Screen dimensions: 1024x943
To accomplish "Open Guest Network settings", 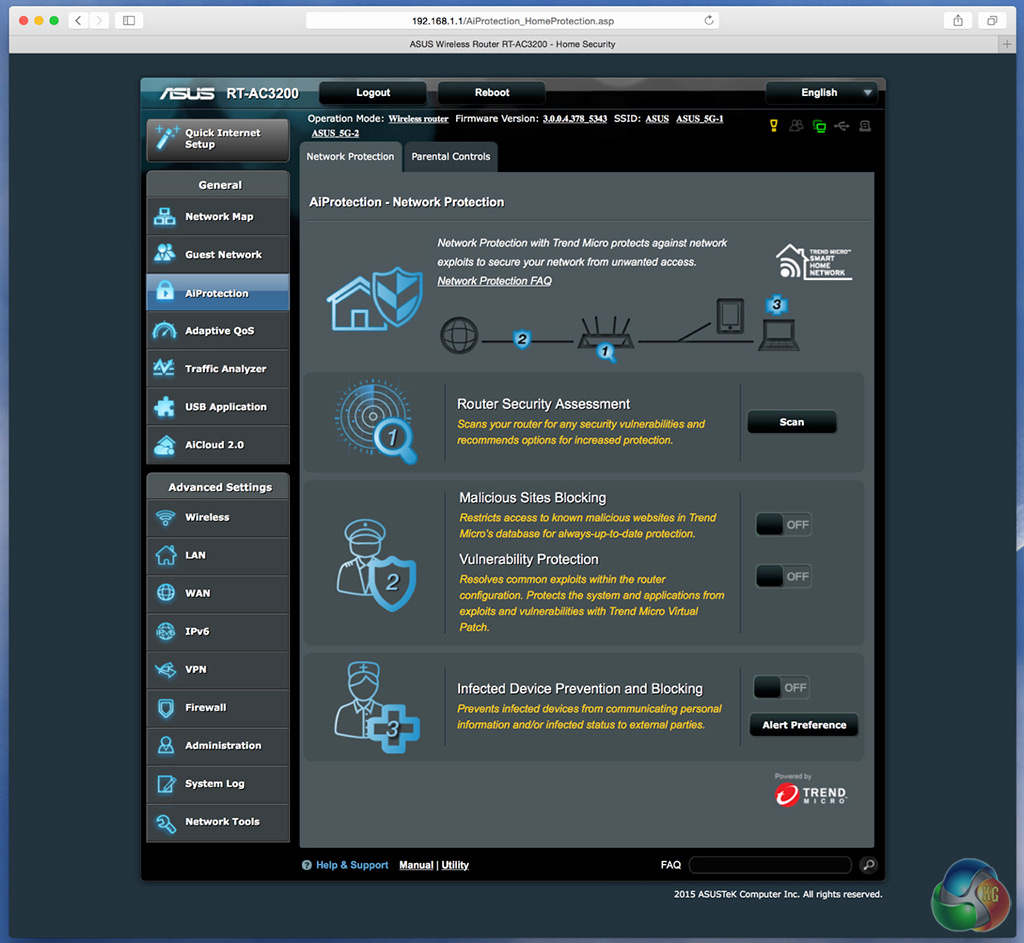I will coord(218,255).
